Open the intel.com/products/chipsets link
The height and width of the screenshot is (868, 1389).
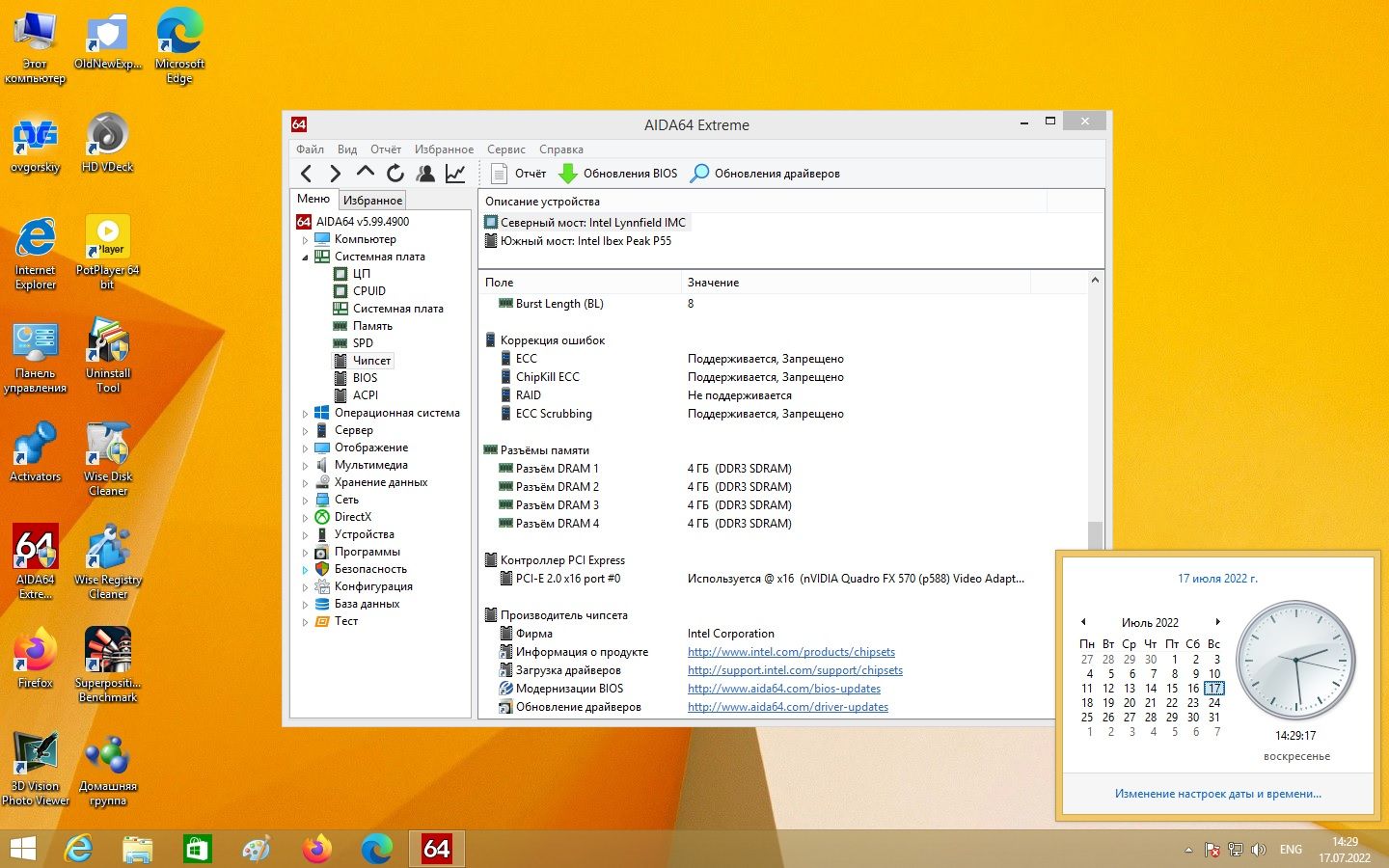click(791, 652)
